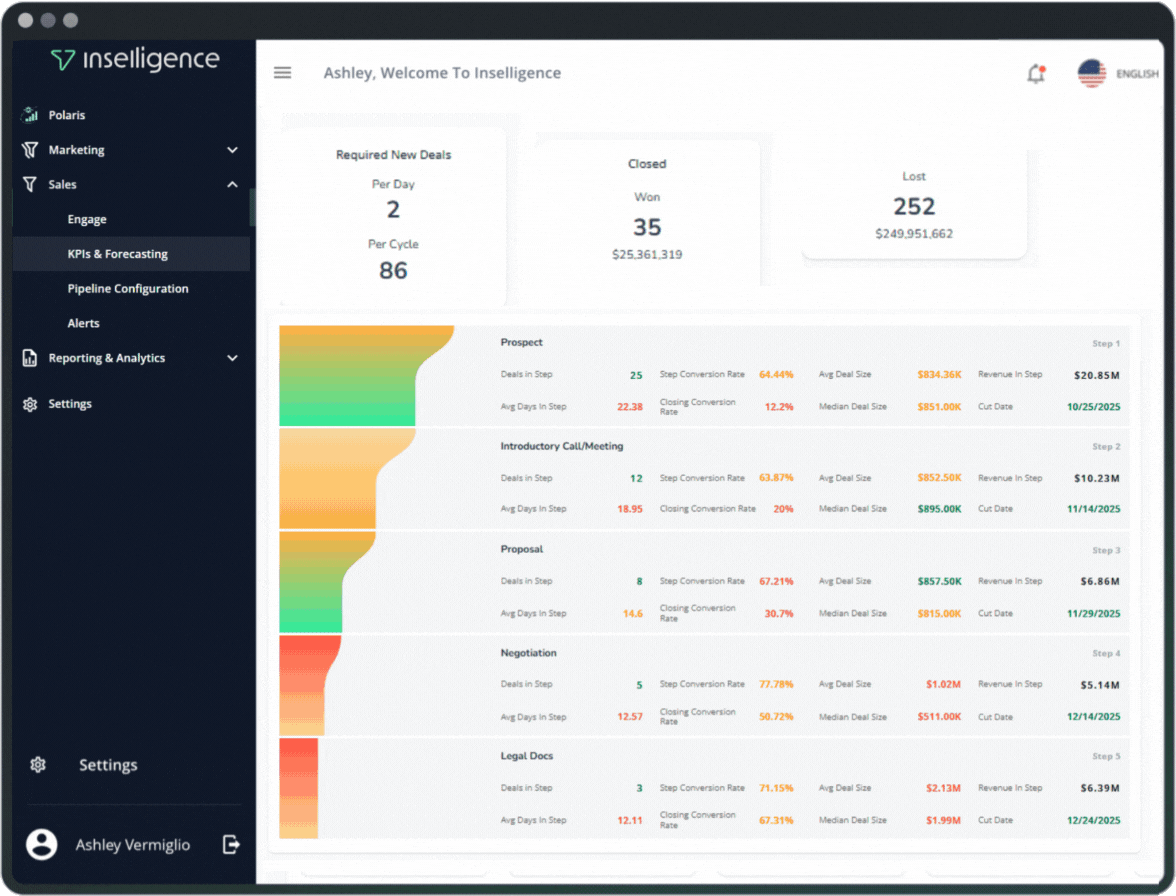Click the $2.13M average deal size
This screenshot has width=1176, height=896.
pyautogui.click(x=943, y=788)
